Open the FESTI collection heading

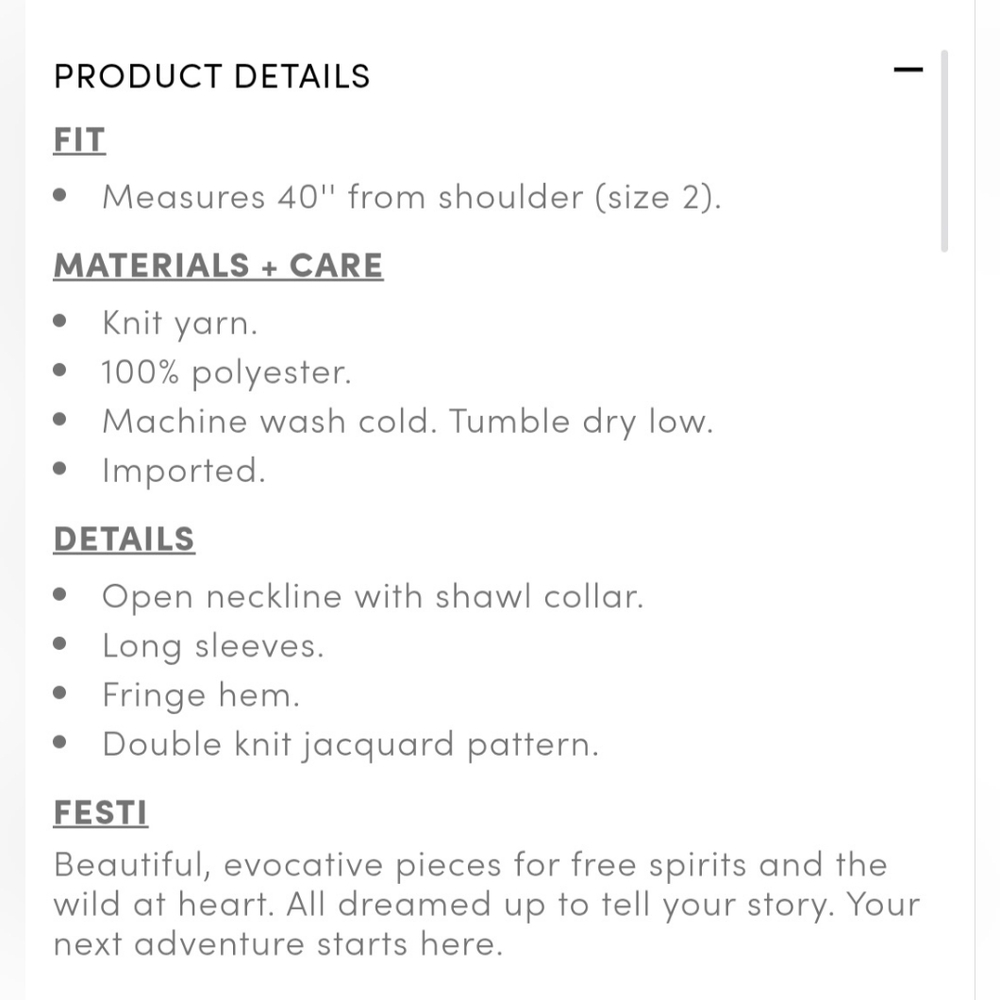click(x=100, y=813)
